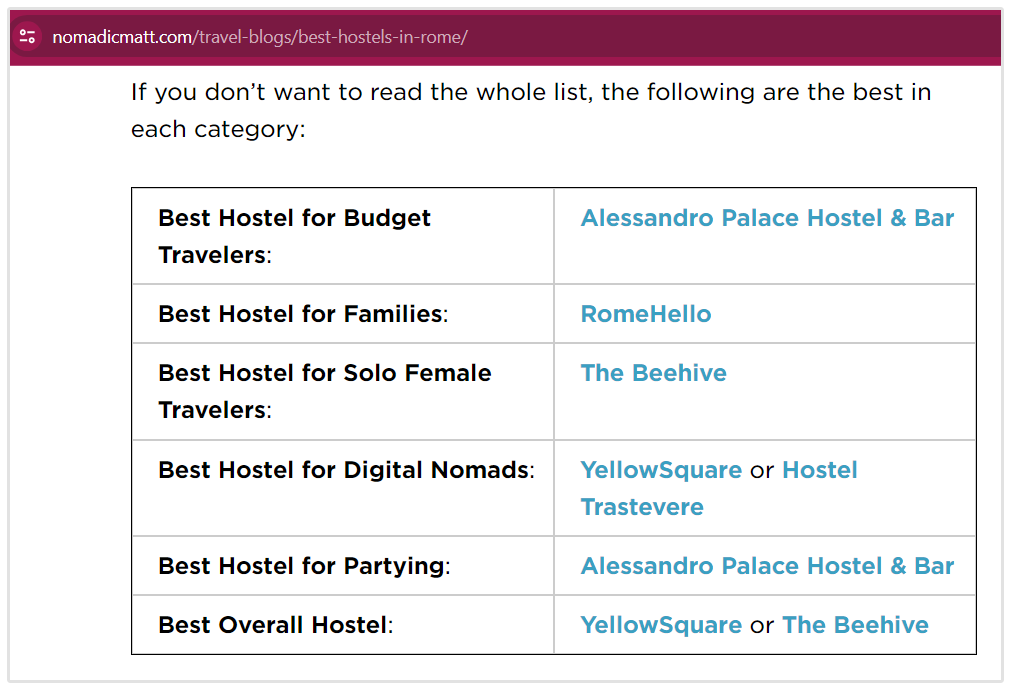Open The Beehive link in Best Overall row
This screenshot has height=690, width=1011.
coord(855,625)
